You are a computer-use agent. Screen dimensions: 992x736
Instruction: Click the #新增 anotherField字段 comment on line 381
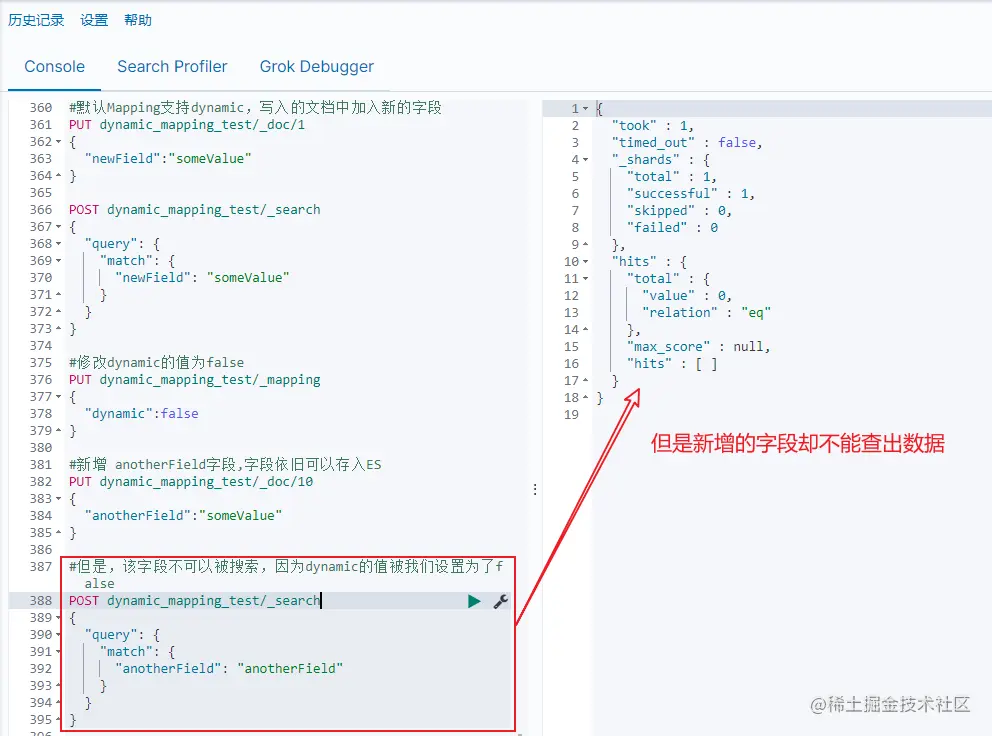(225, 465)
